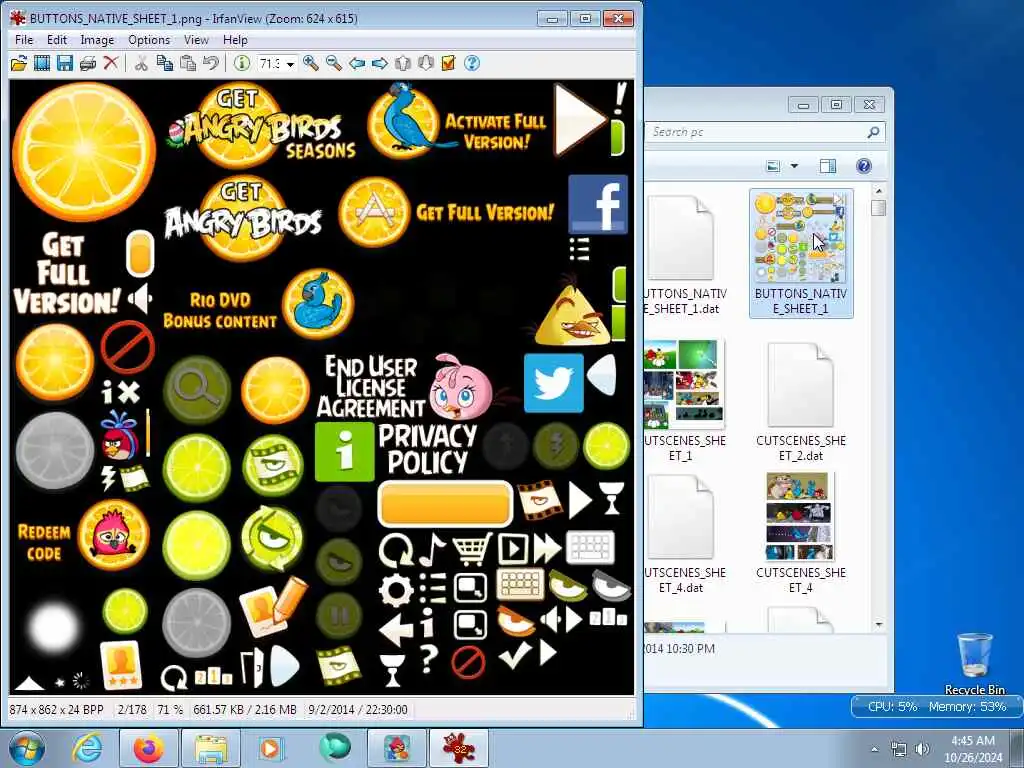Show hidden tray icons arrow
This screenshot has width=1024, height=768.
point(874,749)
